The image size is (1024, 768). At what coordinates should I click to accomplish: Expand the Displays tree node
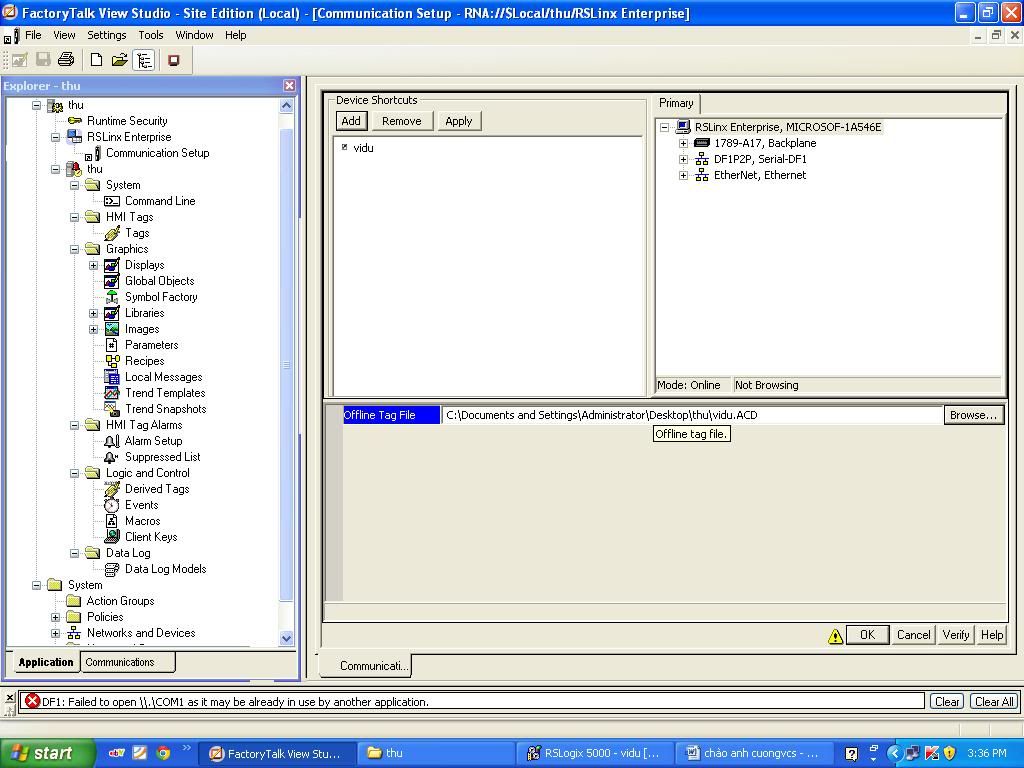93,265
